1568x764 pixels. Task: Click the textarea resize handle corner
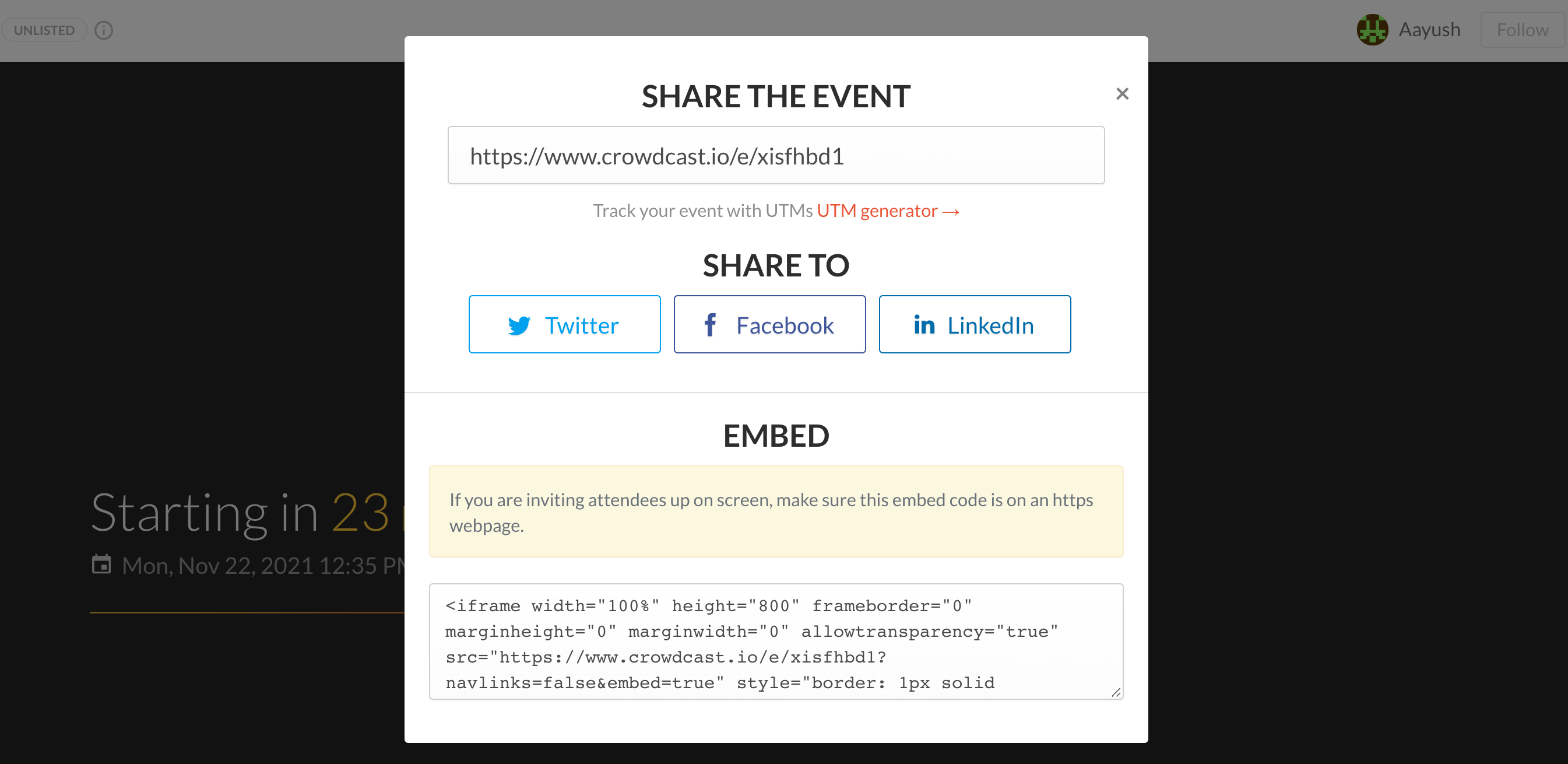(x=1115, y=692)
